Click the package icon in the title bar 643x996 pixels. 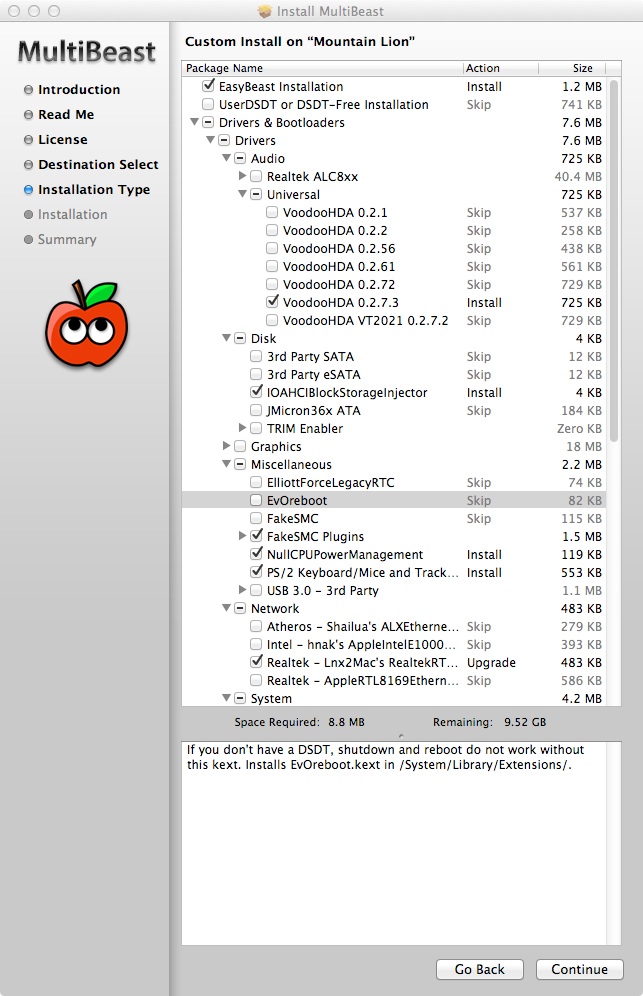tap(264, 11)
